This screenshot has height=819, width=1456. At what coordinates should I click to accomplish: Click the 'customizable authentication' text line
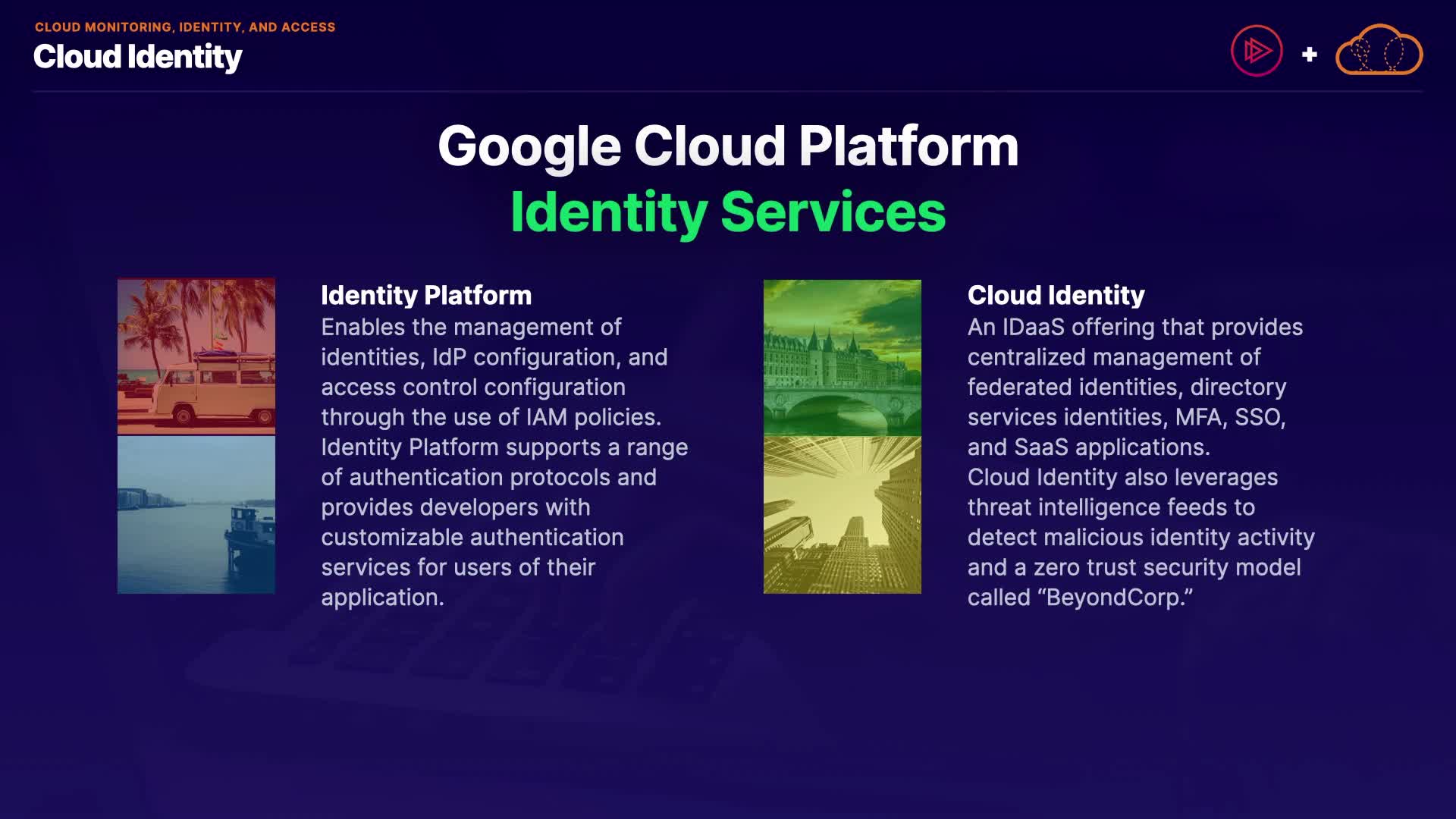pyautogui.click(x=472, y=538)
